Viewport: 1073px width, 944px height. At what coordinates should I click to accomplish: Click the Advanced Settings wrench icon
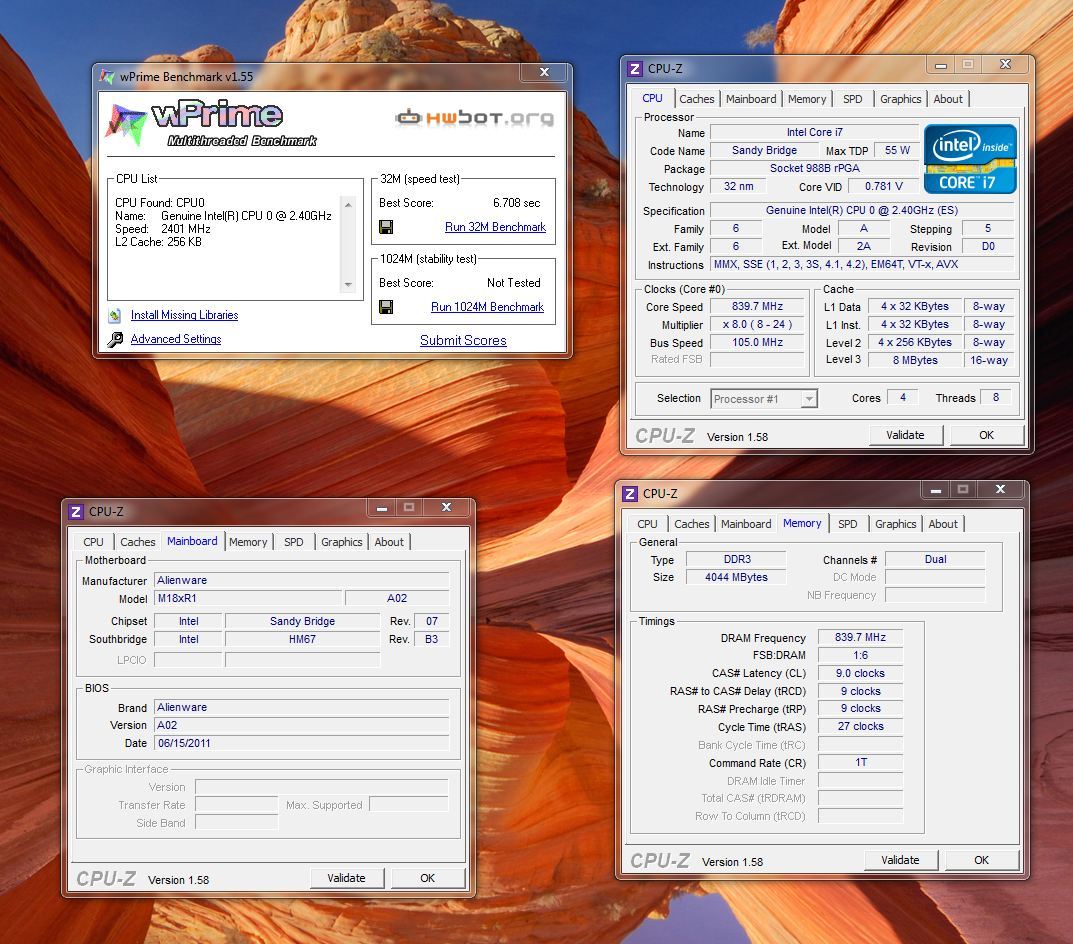pyautogui.click(x=115, y=340)
